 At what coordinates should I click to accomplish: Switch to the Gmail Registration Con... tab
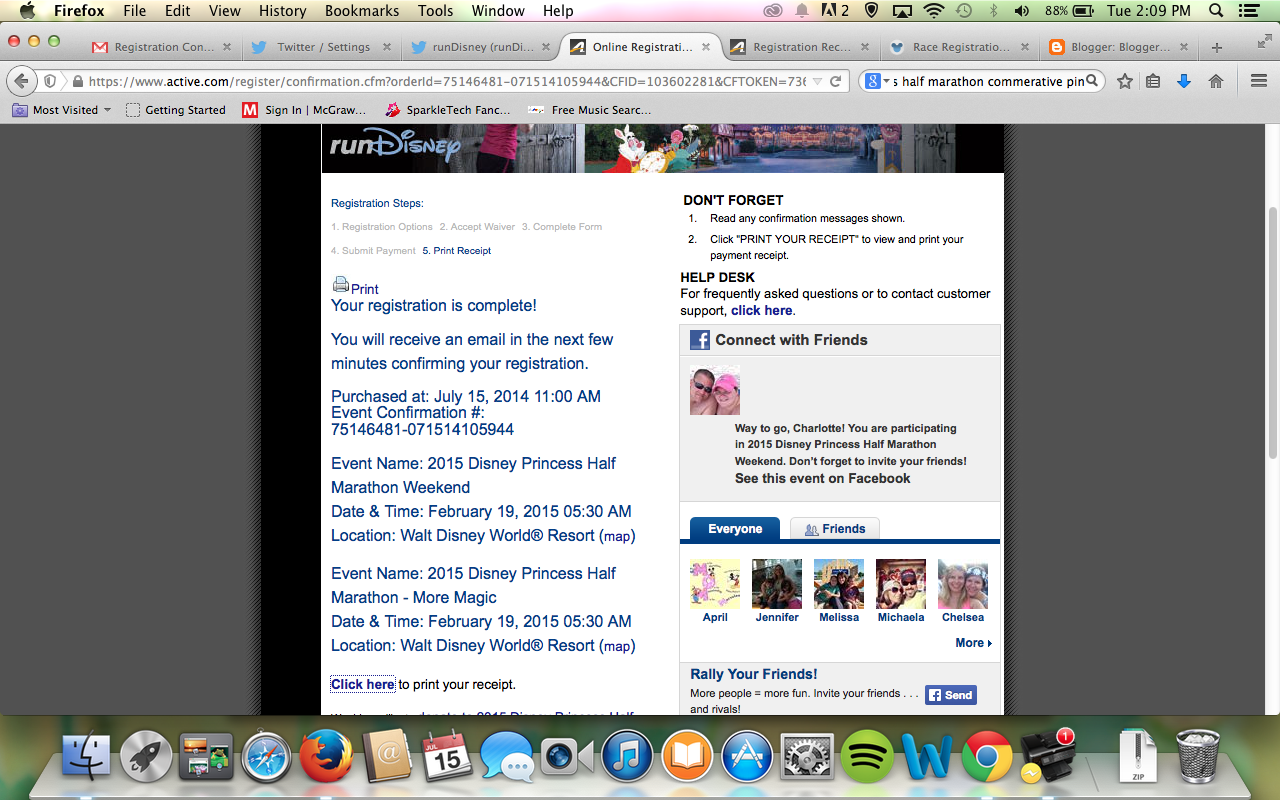click(x=162, y=47)
